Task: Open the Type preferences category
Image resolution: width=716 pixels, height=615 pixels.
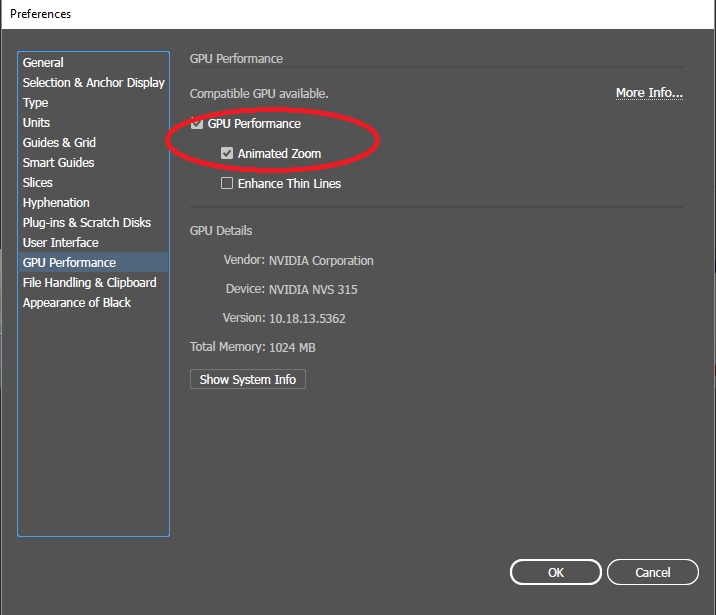Action: [93, 103]
